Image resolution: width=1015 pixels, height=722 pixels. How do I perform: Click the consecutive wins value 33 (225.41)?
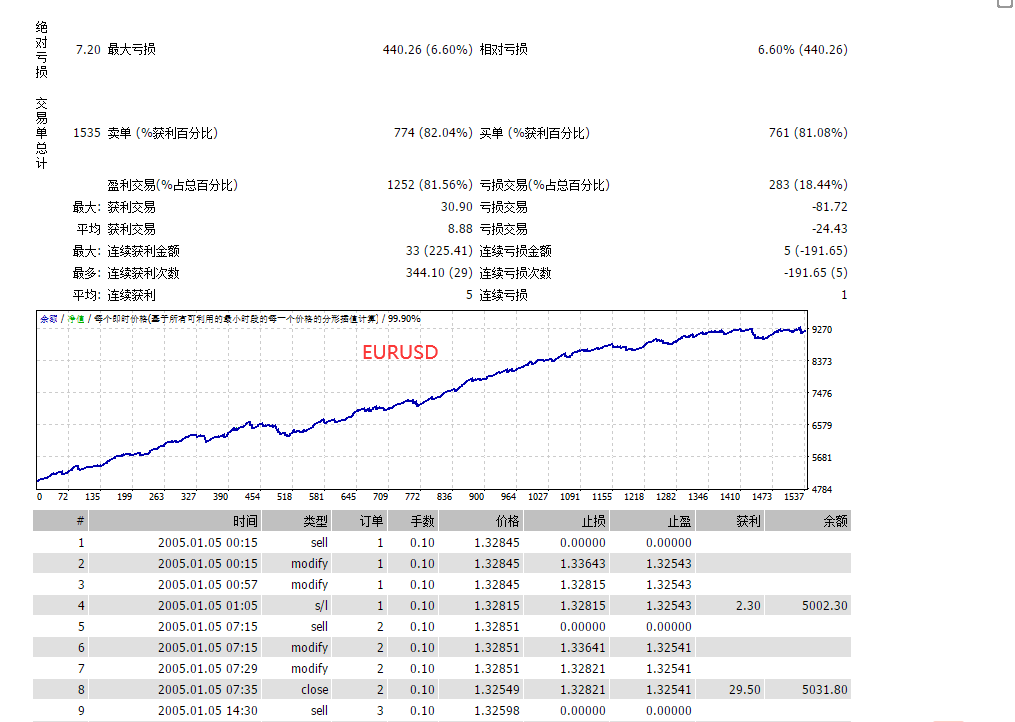click(x=440, y=251)
